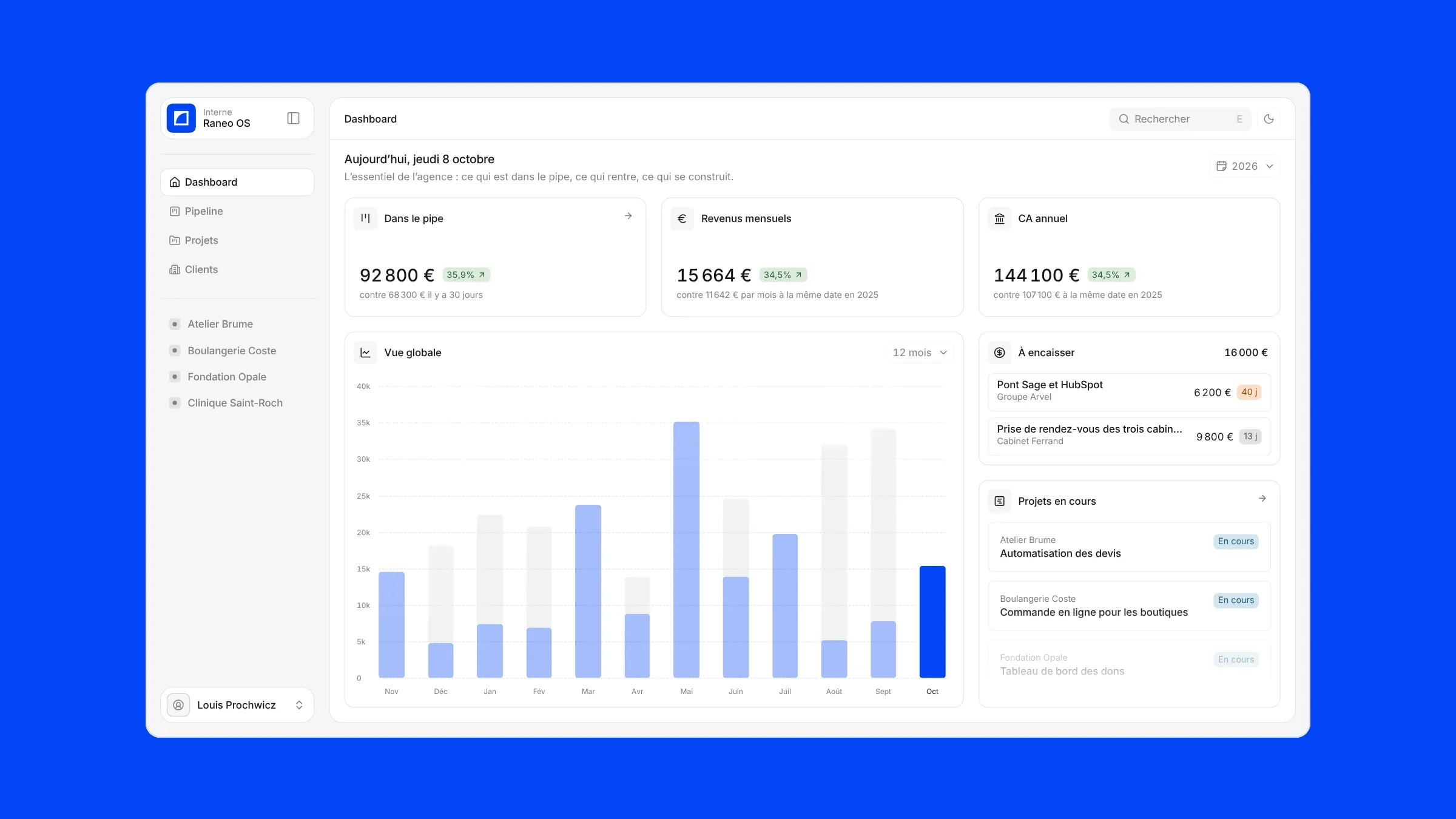Expand the Louis Prochwicz account switcher
The width and height of the screenshot is (1456, 819).
tap(237, 705)
